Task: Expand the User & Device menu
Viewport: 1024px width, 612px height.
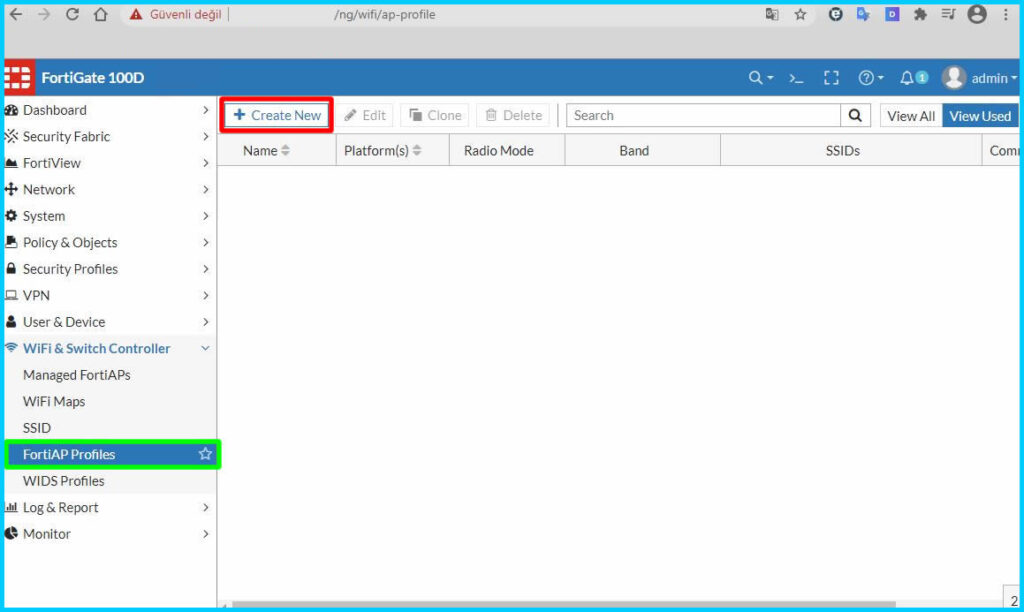Action: pyautogui.click(x=110, y=321)
